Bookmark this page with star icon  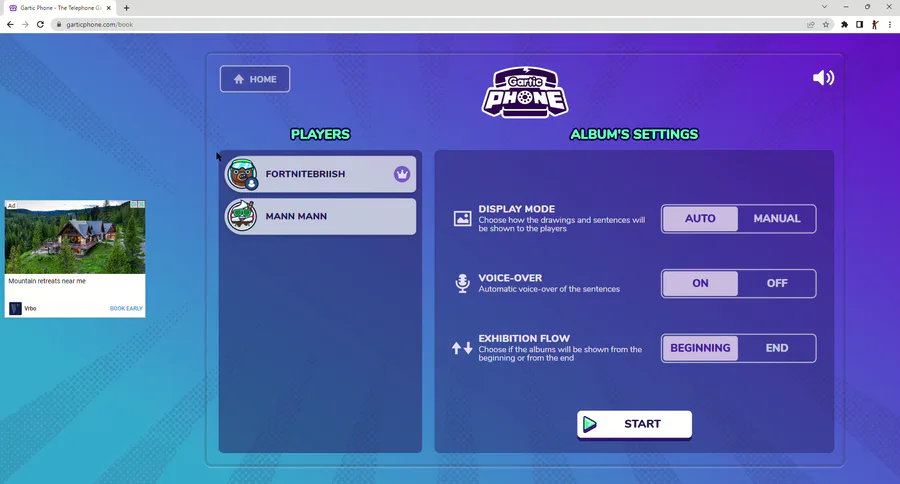(x=826, y=25)
